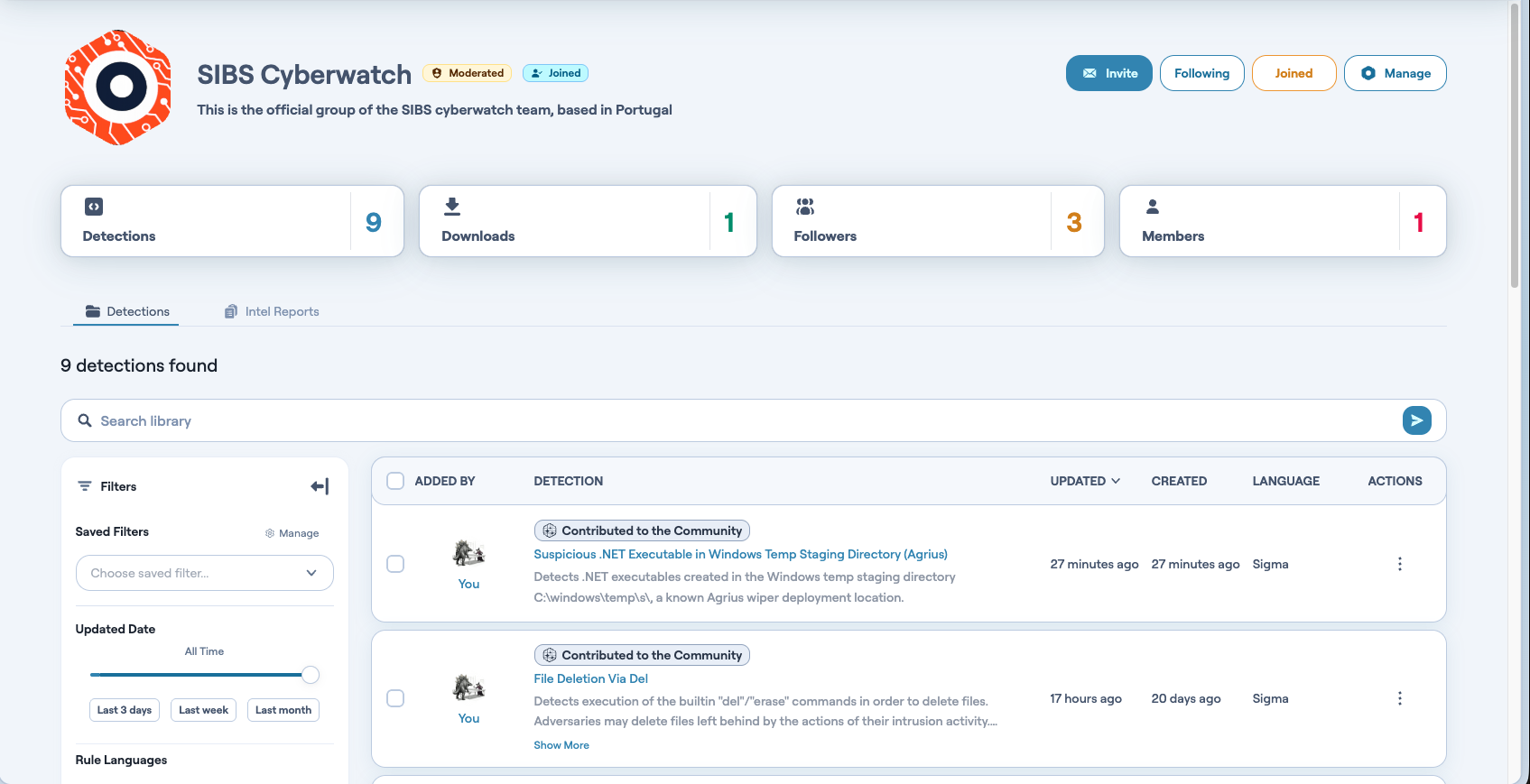Viewport: 1530px width, 784px height.
Task: Click the orange Joined button
Action: click(1294, 73)
